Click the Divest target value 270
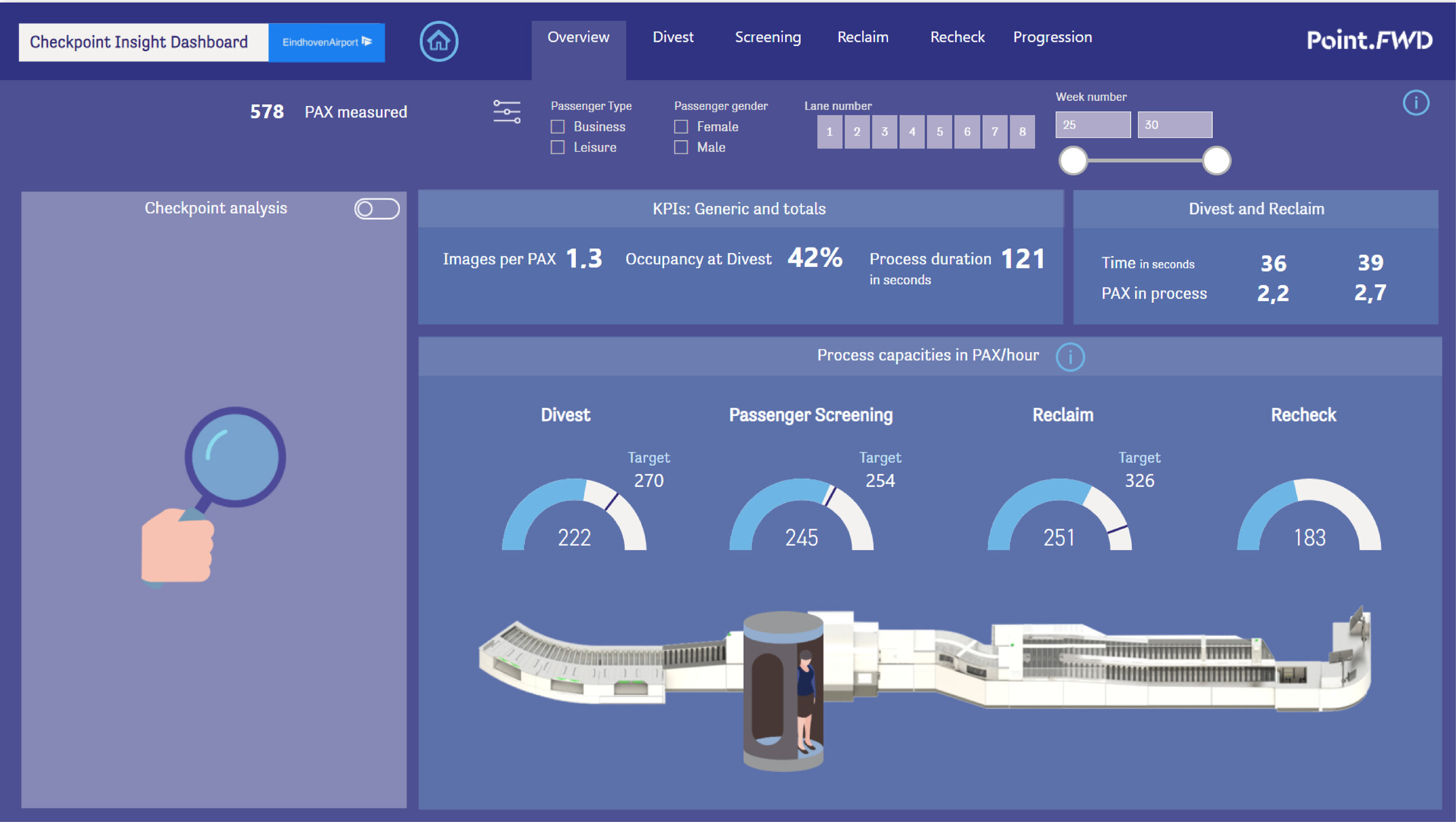Image resolution: width=1456 pixels, height=822 pixels. pyautogui.click(x=649, y=481)
